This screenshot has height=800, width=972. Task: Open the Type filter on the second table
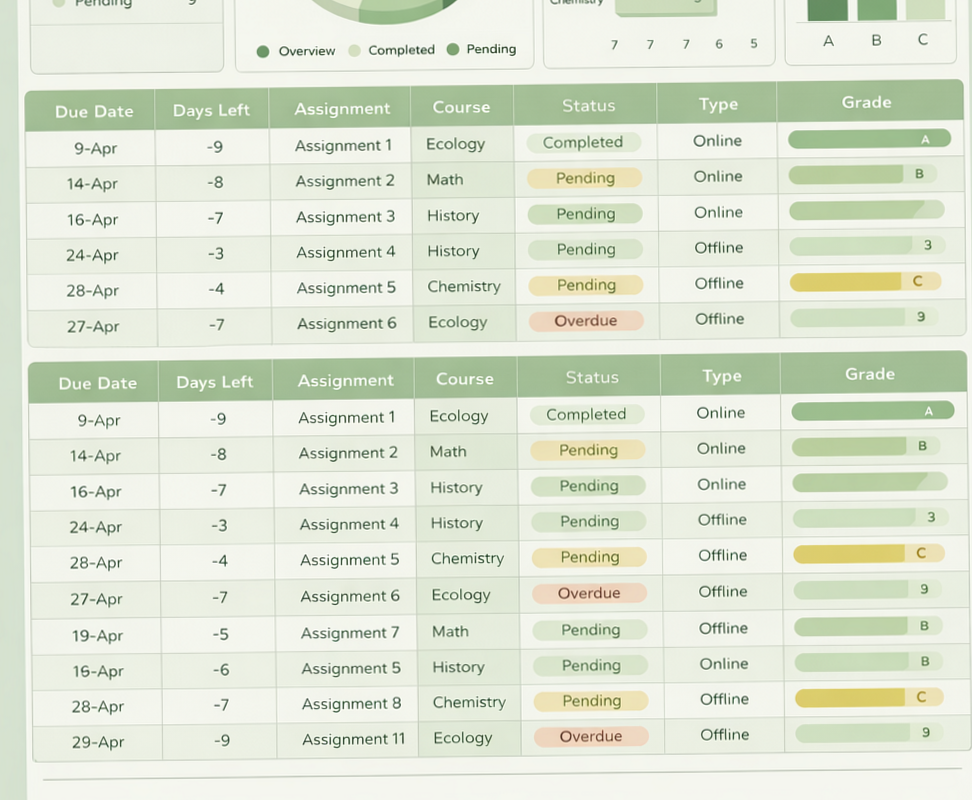pos(722,376)
